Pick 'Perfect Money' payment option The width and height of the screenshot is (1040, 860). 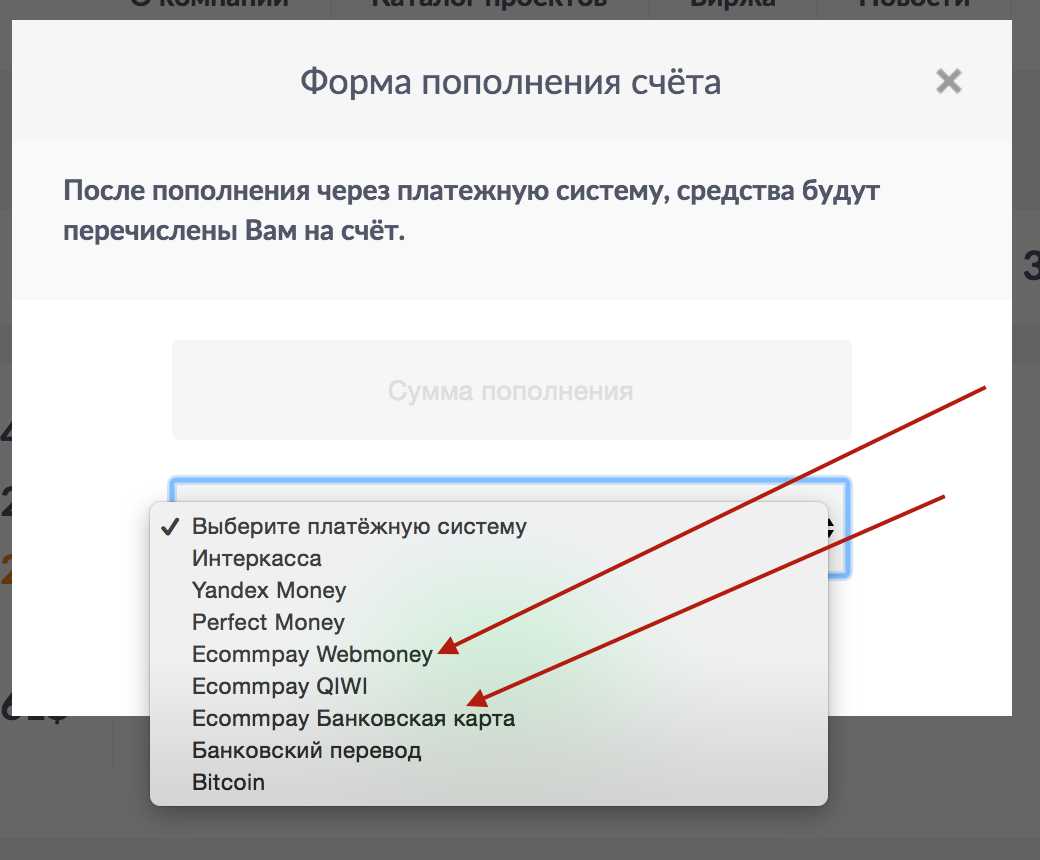tap(489, 622)
